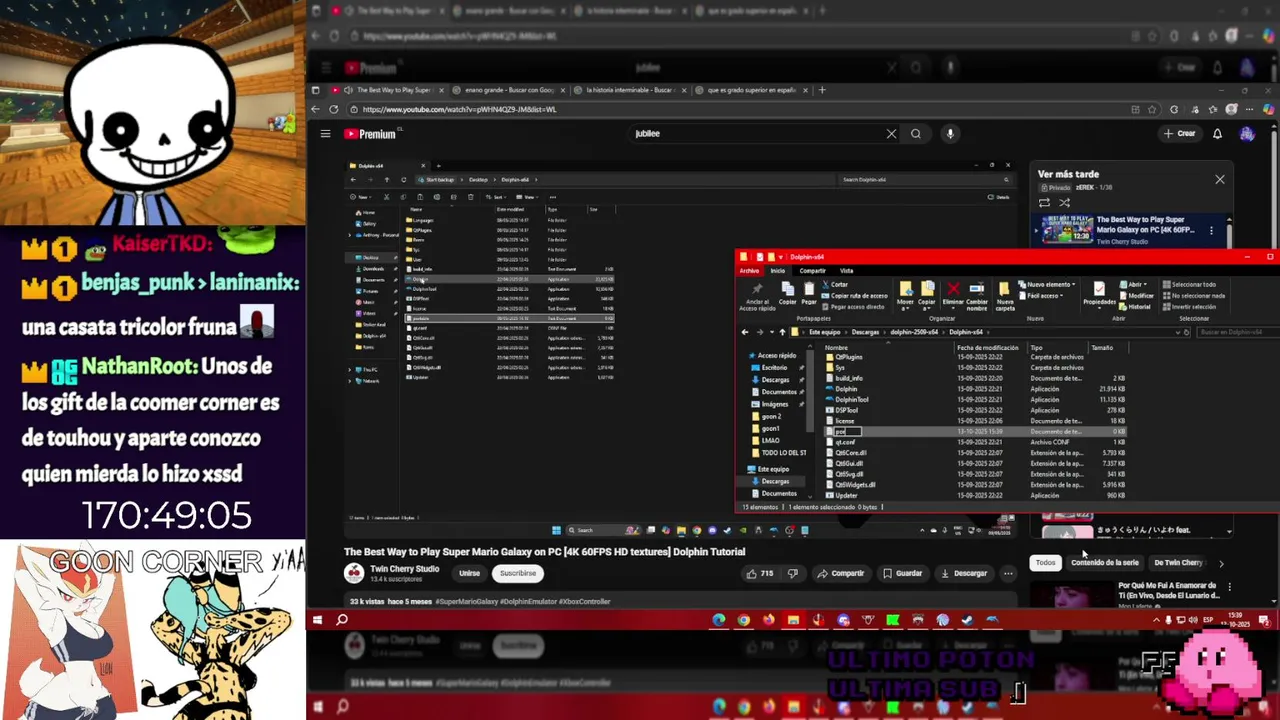Pin folder with Anclar al Acceso rápido

tap(757, 297)
